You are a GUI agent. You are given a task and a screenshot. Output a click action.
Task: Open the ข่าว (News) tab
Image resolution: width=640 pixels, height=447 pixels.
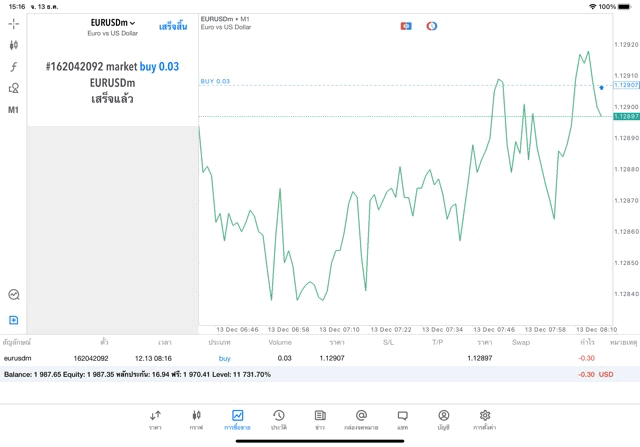pos(320,419)
